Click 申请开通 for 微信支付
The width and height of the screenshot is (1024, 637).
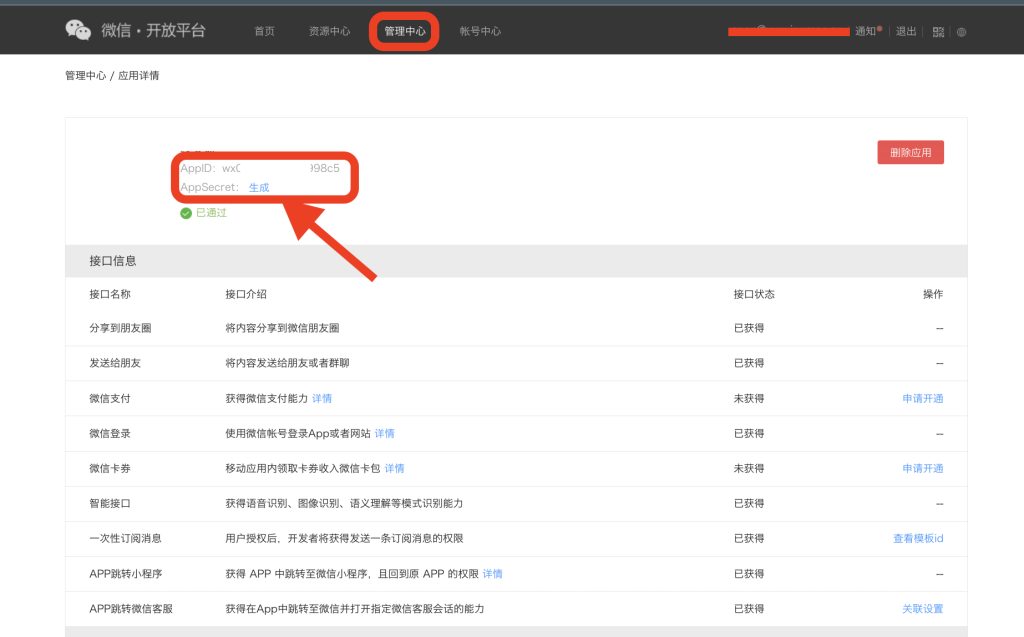click(922, 398)
